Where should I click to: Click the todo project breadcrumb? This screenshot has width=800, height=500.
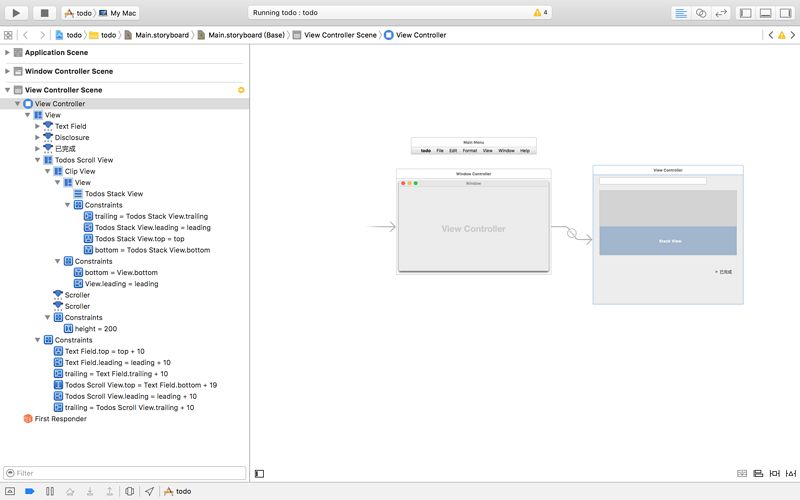[68, 35]
